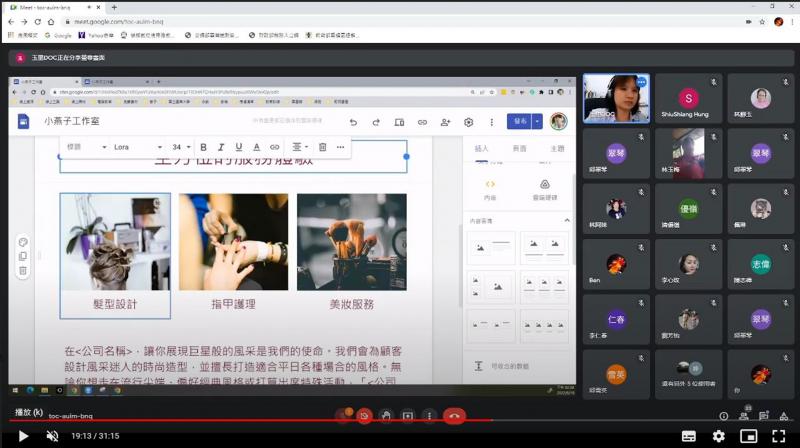Click the browser reload button

pyautogui.click(x=37, y=21)
